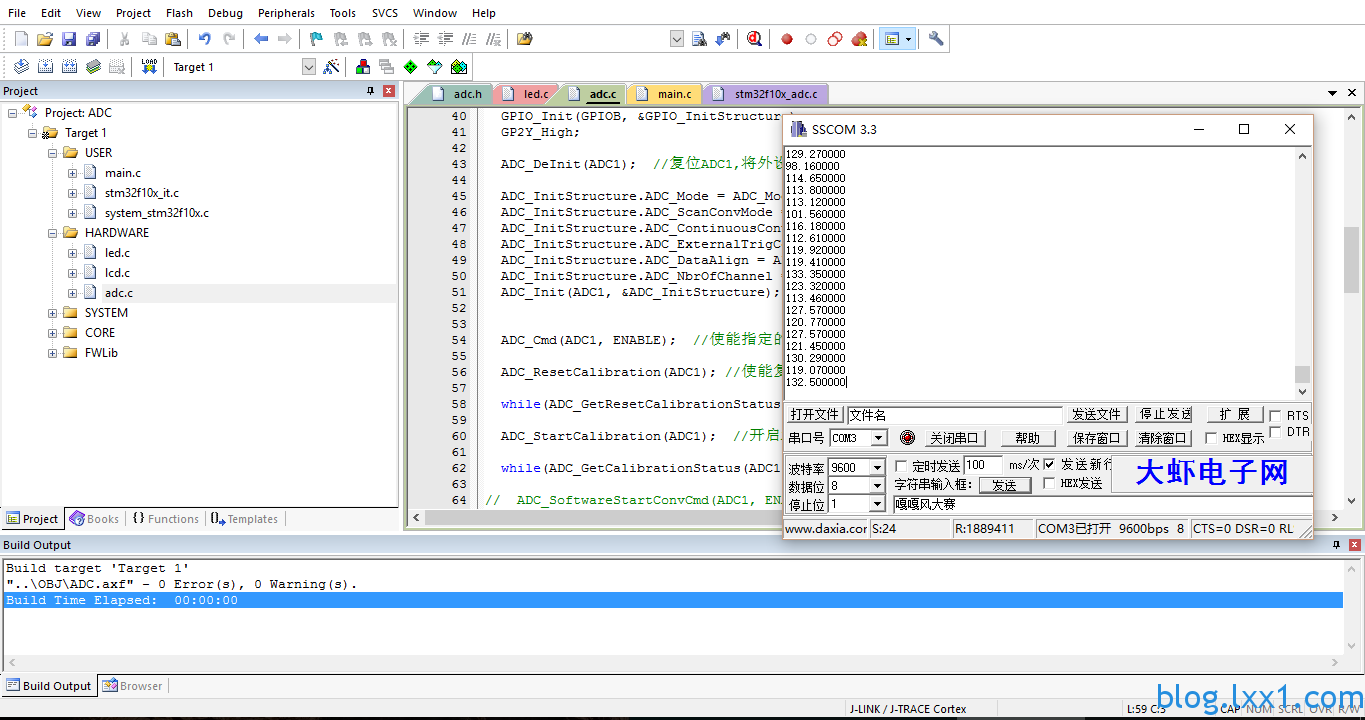Toggle HEX显示 checkbox
The image size is (1365, 720).
click(1211, 438)
